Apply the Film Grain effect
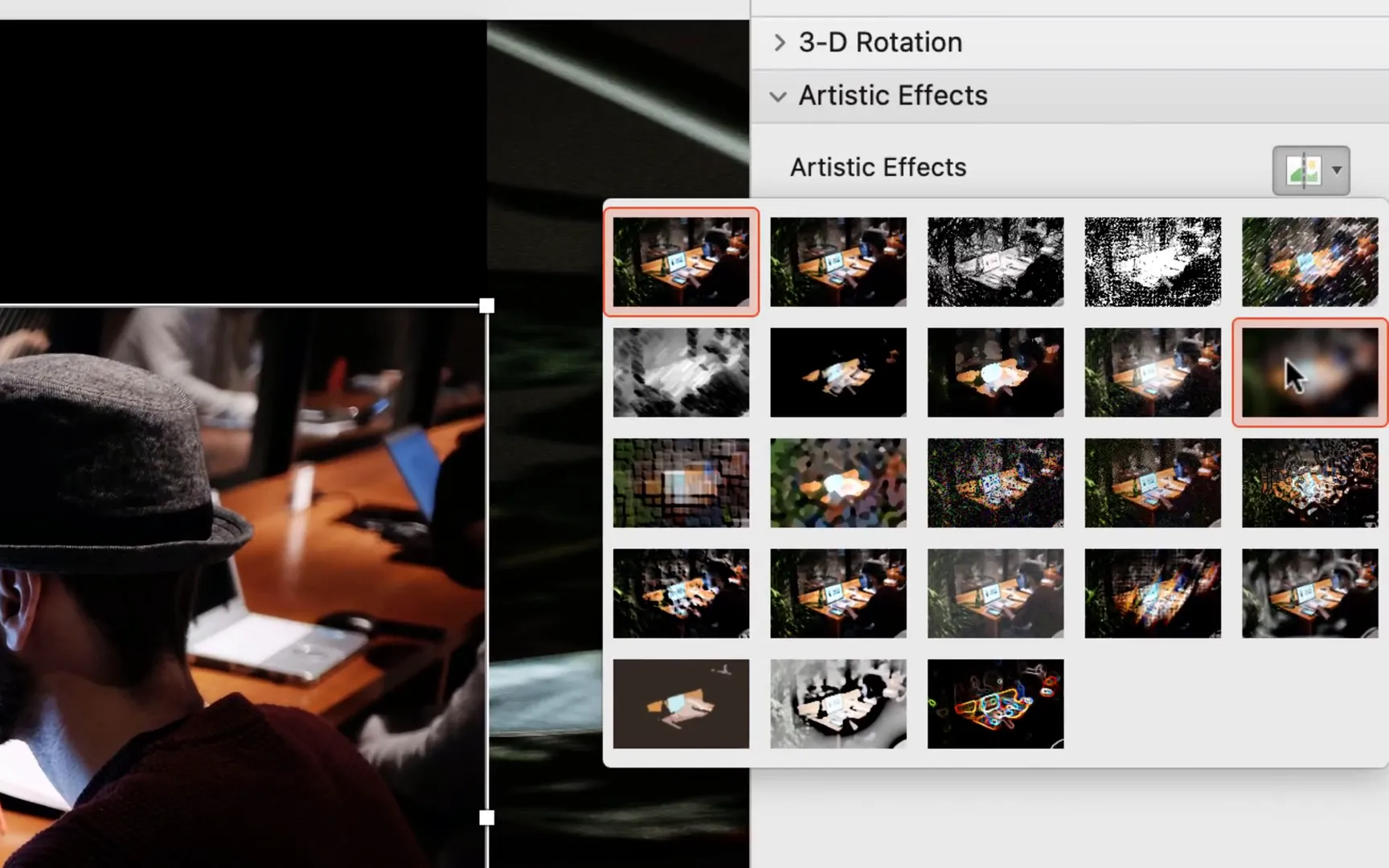This screenshot has height=868, width=1389. click(996, 482)
